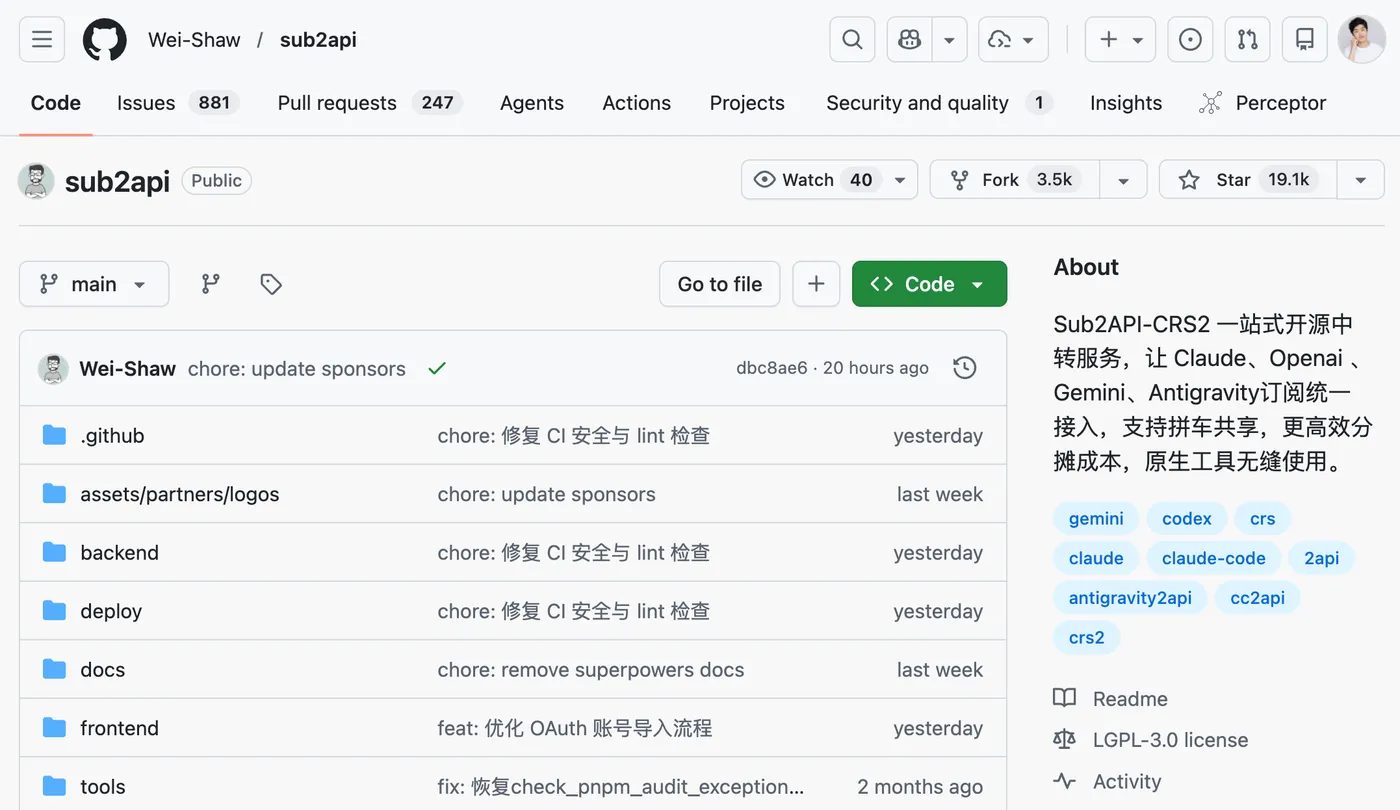Open the latest commit message 'chore: update sponsors'

coord(297,369)
